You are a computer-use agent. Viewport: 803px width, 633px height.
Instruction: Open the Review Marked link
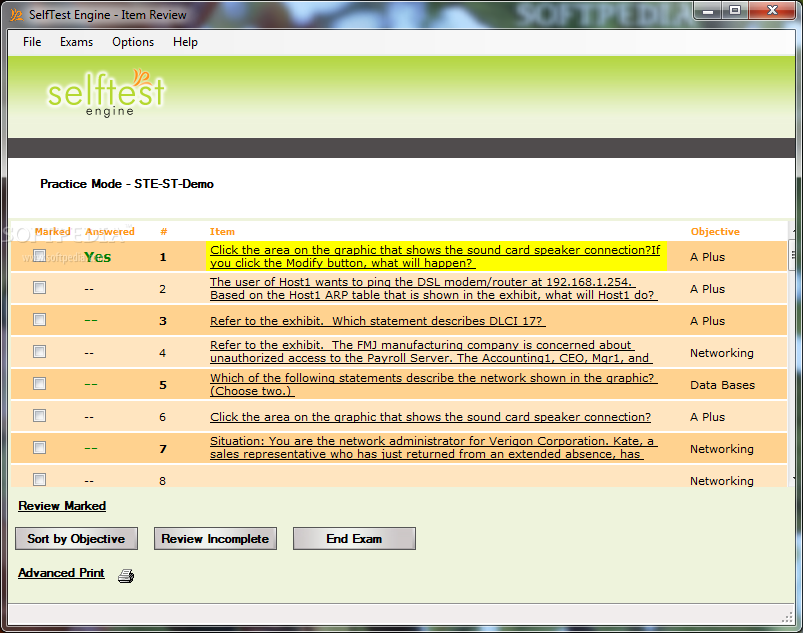coord(62,506)
